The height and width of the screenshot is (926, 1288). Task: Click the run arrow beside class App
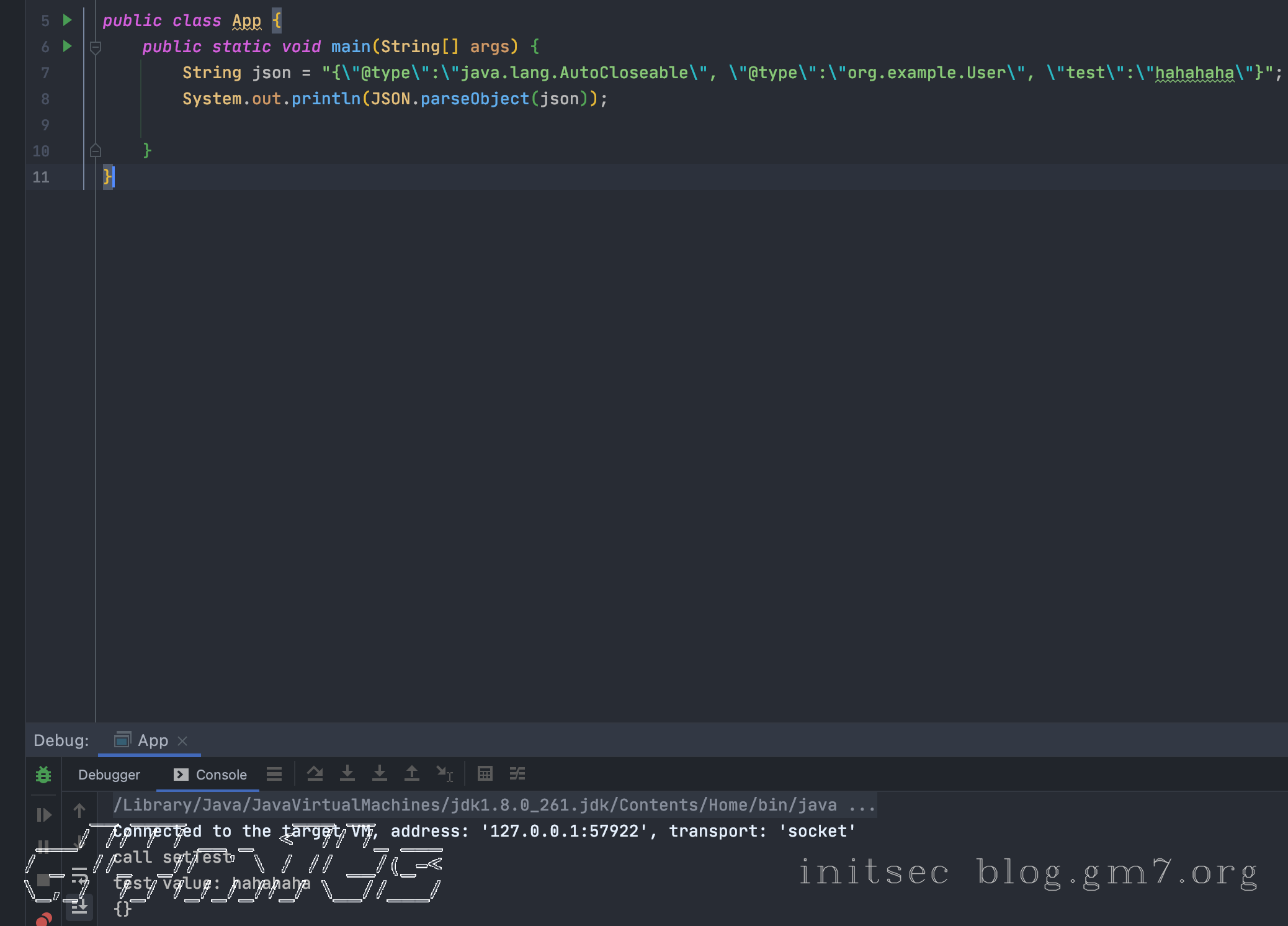coord(68,20)
